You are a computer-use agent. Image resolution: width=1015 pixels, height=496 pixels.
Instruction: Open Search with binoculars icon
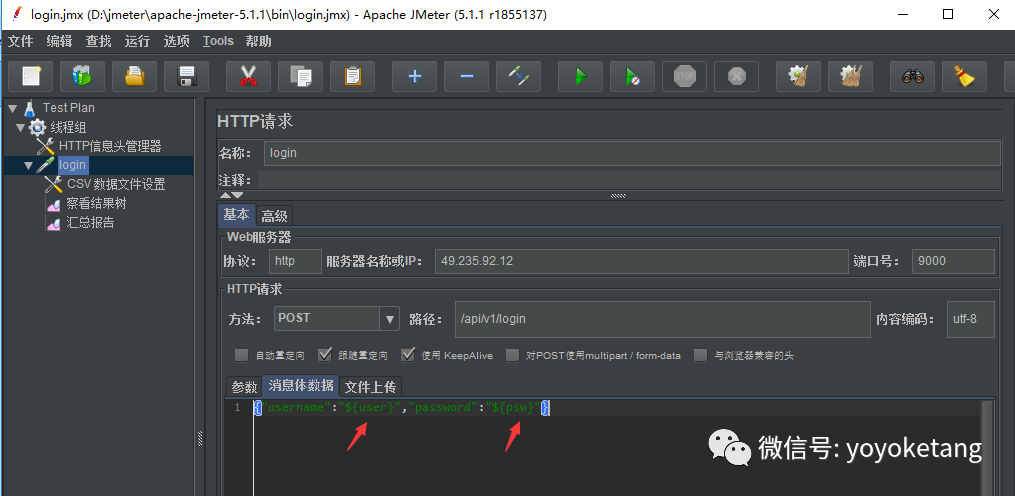coord(913,76)
